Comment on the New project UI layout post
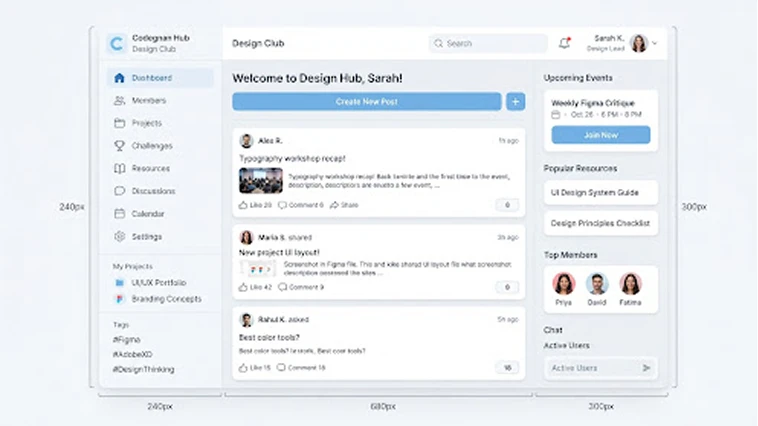This screenshot has height=426, width=758. click(x=301, y=287)
